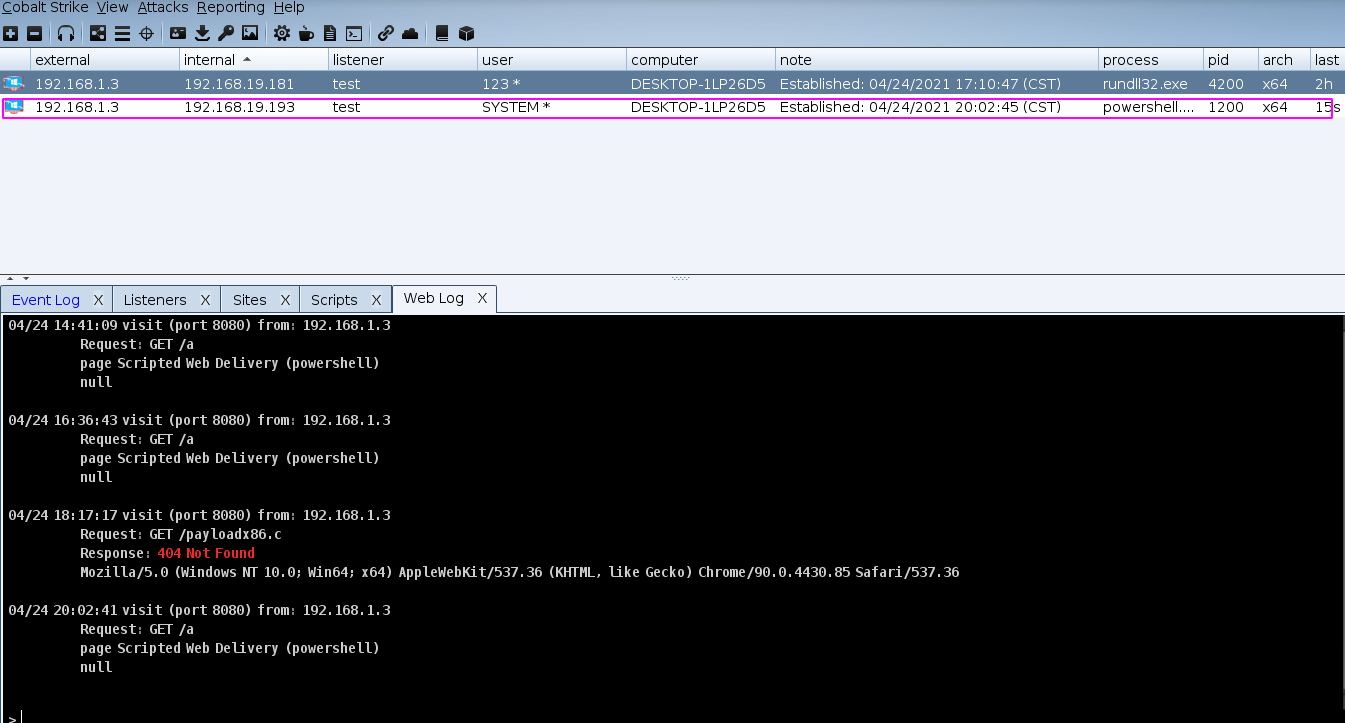Screen dimensions: 1345x723
Task: Close the Event Log tab
Action: click(x=98, y=300)
